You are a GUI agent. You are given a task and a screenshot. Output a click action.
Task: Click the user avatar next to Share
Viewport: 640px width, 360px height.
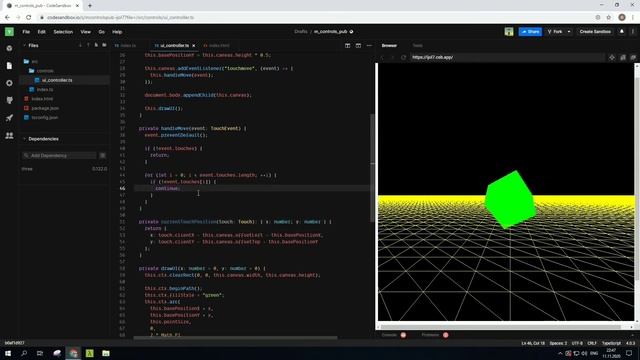click(x=509, y=31)
